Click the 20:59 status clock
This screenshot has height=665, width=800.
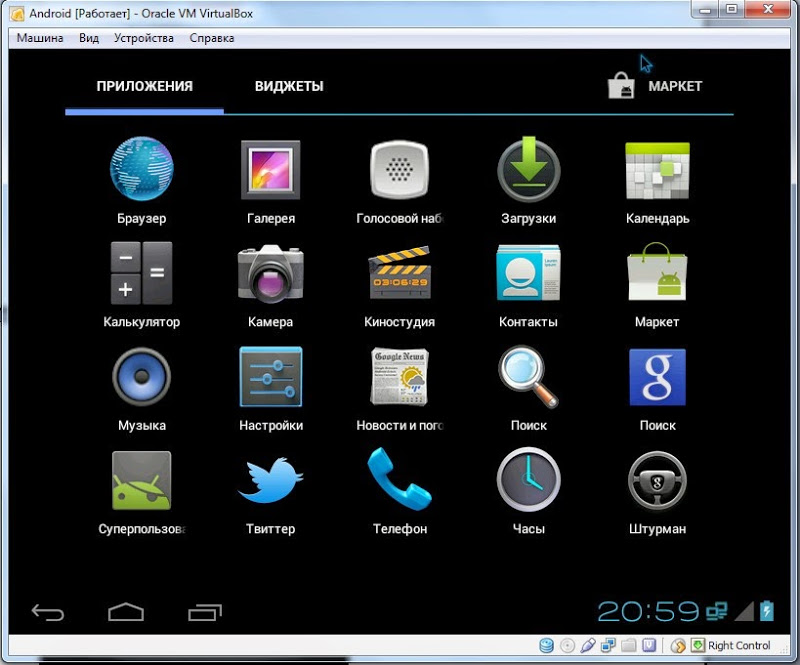(x=648, y=611)
